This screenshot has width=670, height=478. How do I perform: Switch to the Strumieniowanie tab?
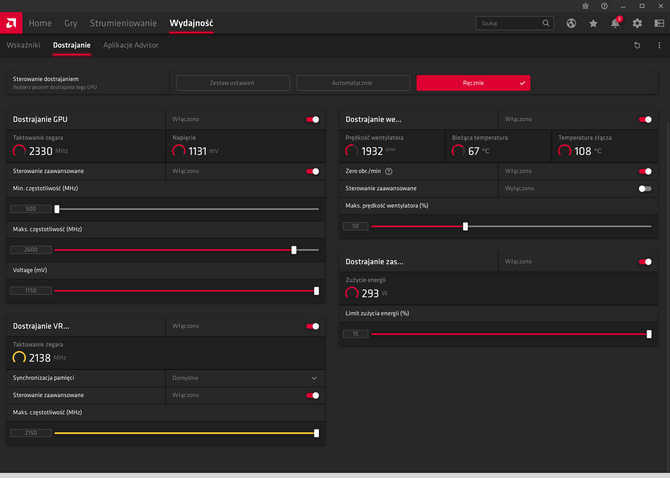[123, 23]
